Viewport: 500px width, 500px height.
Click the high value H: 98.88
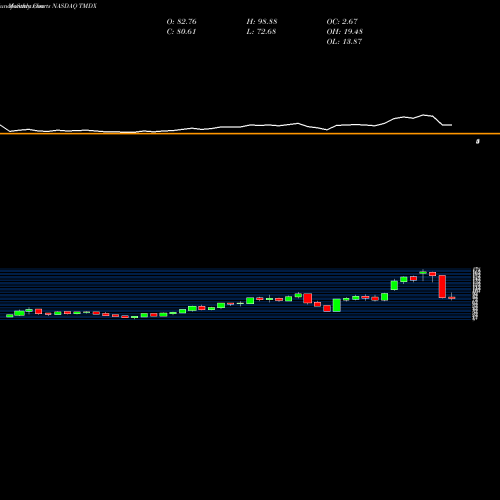[262, 21]
